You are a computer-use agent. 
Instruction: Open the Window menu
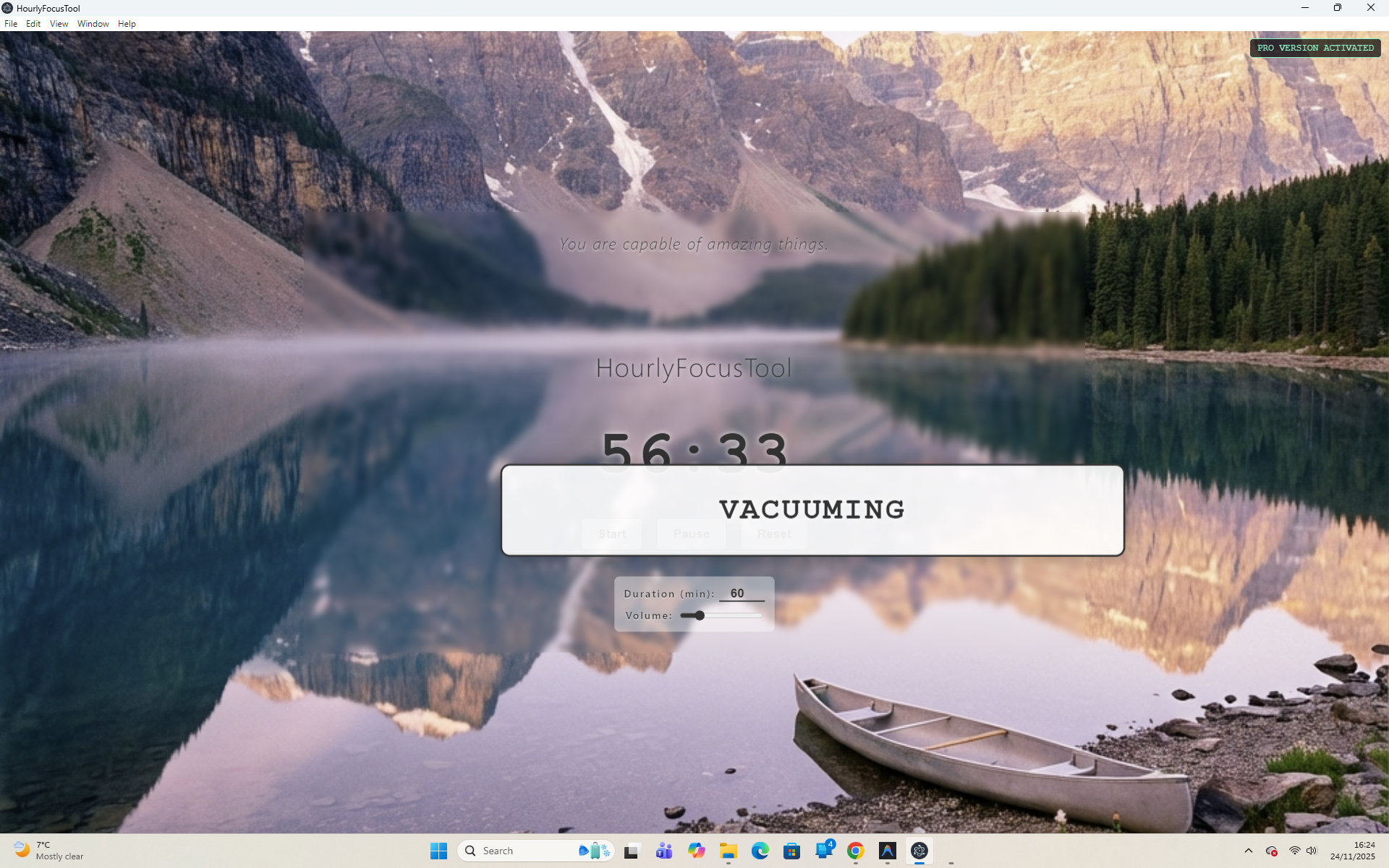pyautogui.click(x=93, y=24)
